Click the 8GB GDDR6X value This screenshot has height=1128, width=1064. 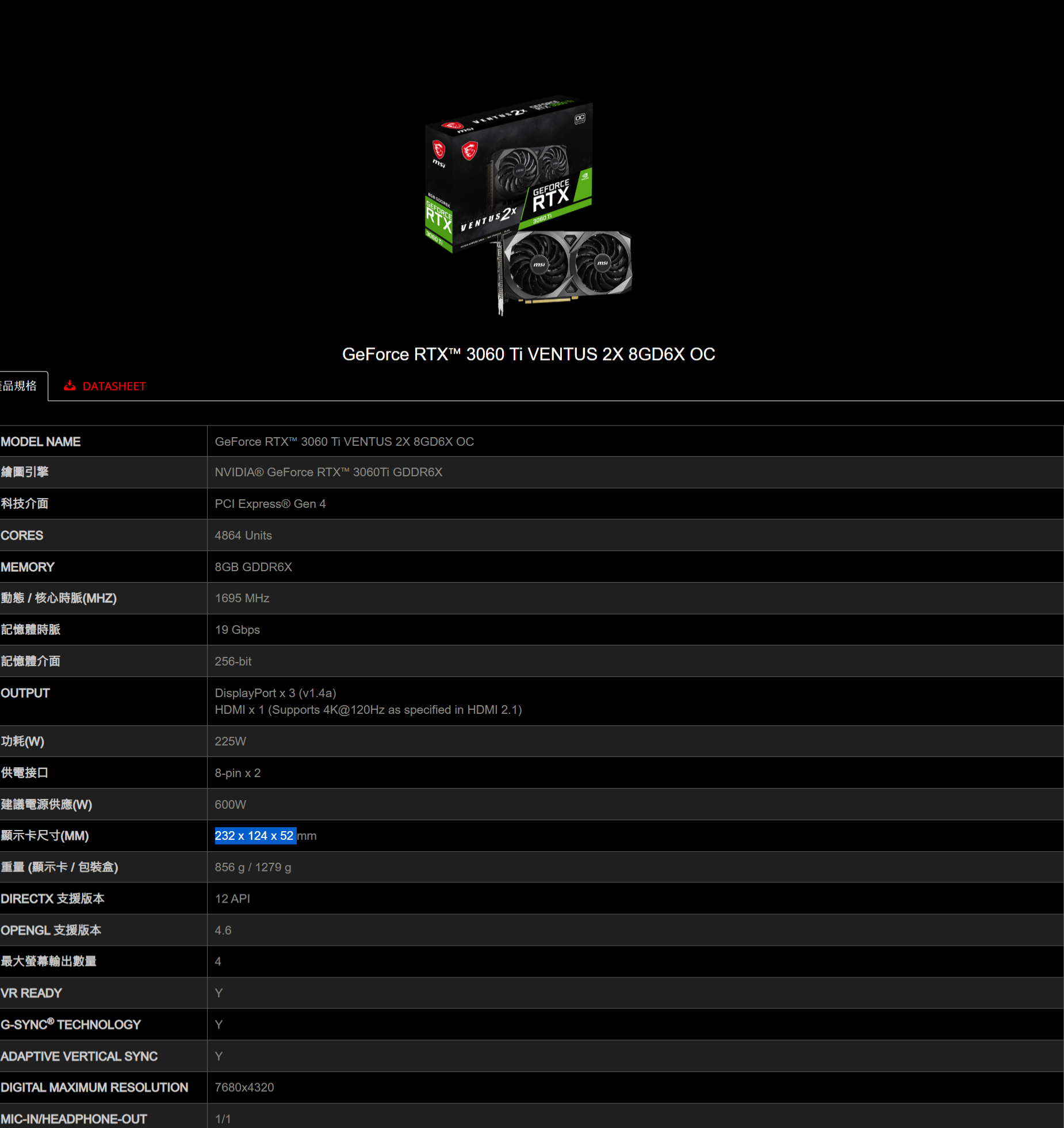(x=253, y=567)
